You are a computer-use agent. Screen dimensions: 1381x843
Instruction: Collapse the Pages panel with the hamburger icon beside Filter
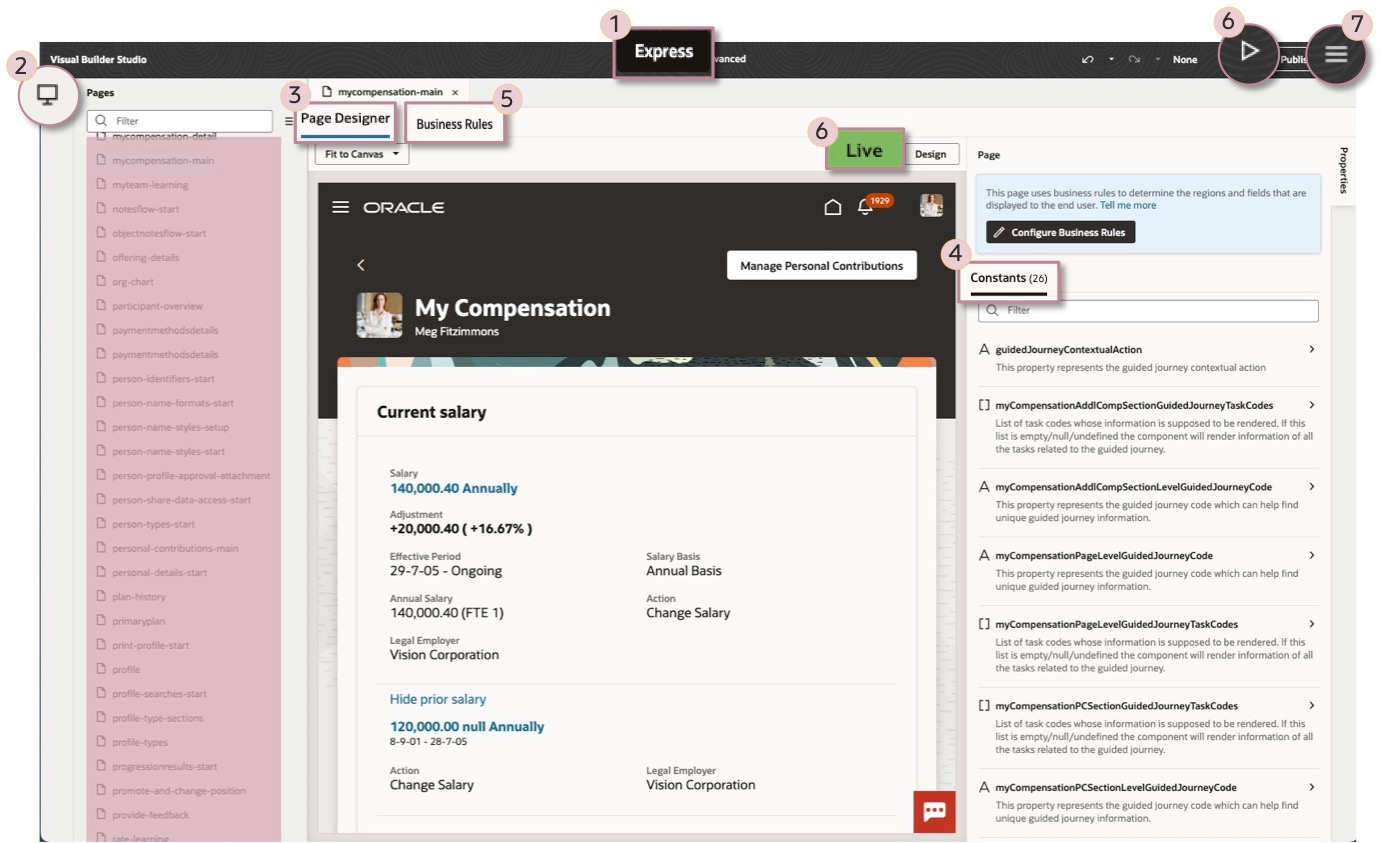tap(288, 121)
